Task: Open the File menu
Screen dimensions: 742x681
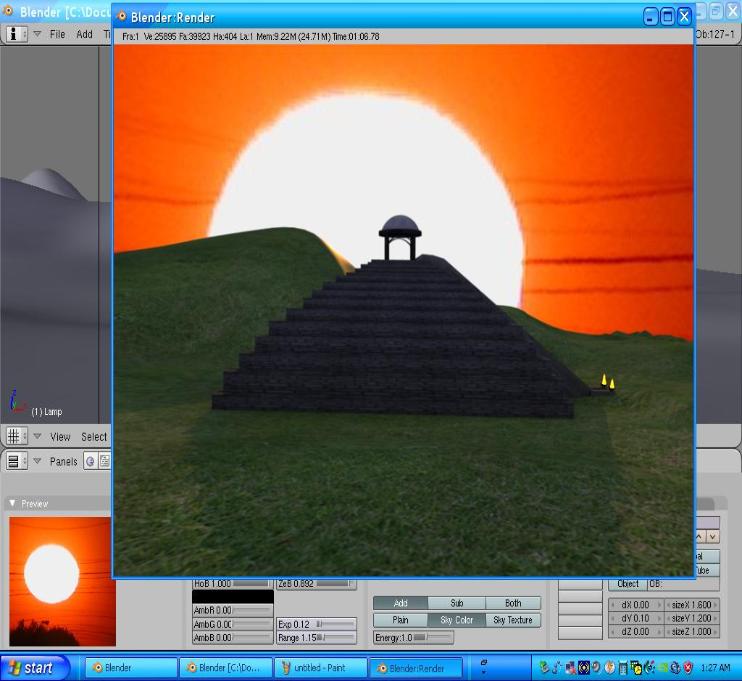Action: point(57,33)
